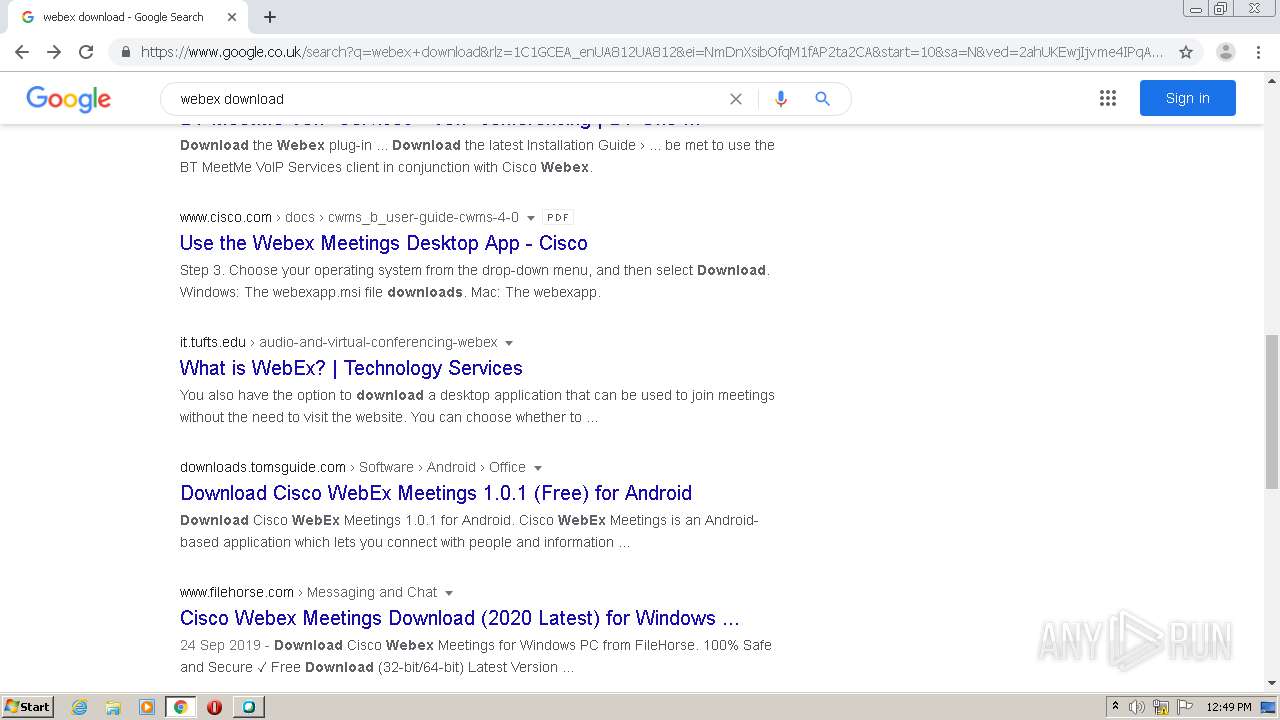
Task: Click the it.tufts.edu URL text
Action: (x=213, y=342)
